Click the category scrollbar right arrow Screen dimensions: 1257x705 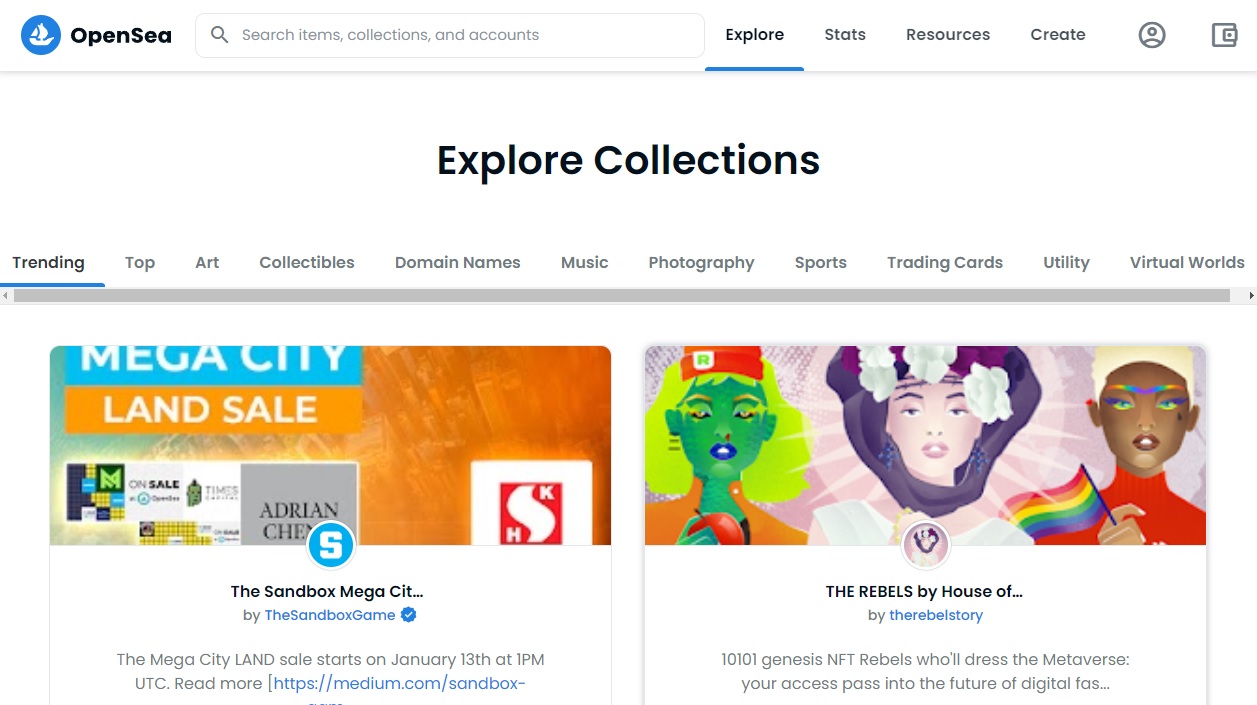[x=1251, y=296]
